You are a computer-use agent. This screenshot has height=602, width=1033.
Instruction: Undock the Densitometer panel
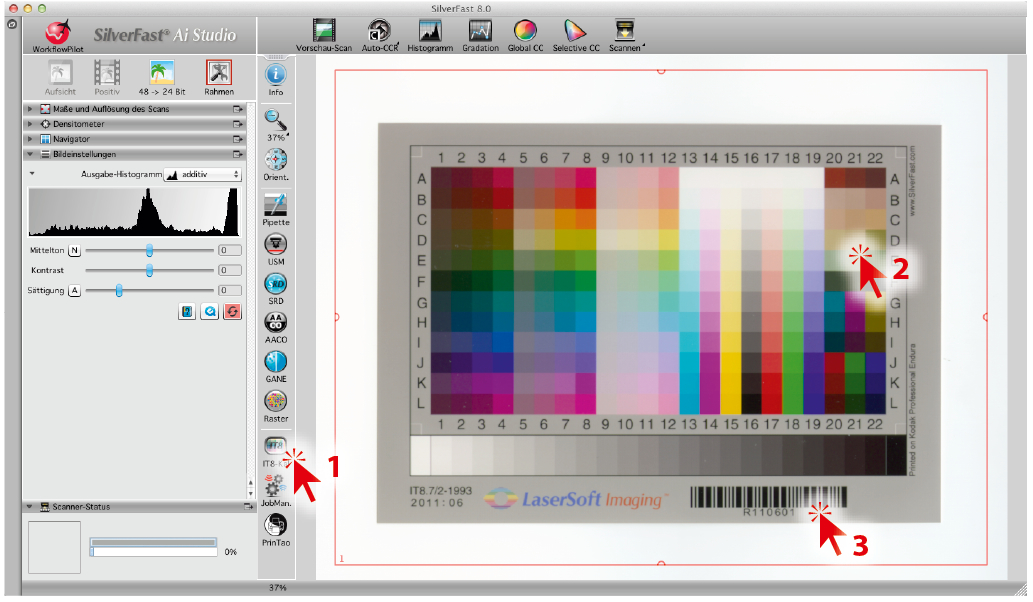pos(237,124)
